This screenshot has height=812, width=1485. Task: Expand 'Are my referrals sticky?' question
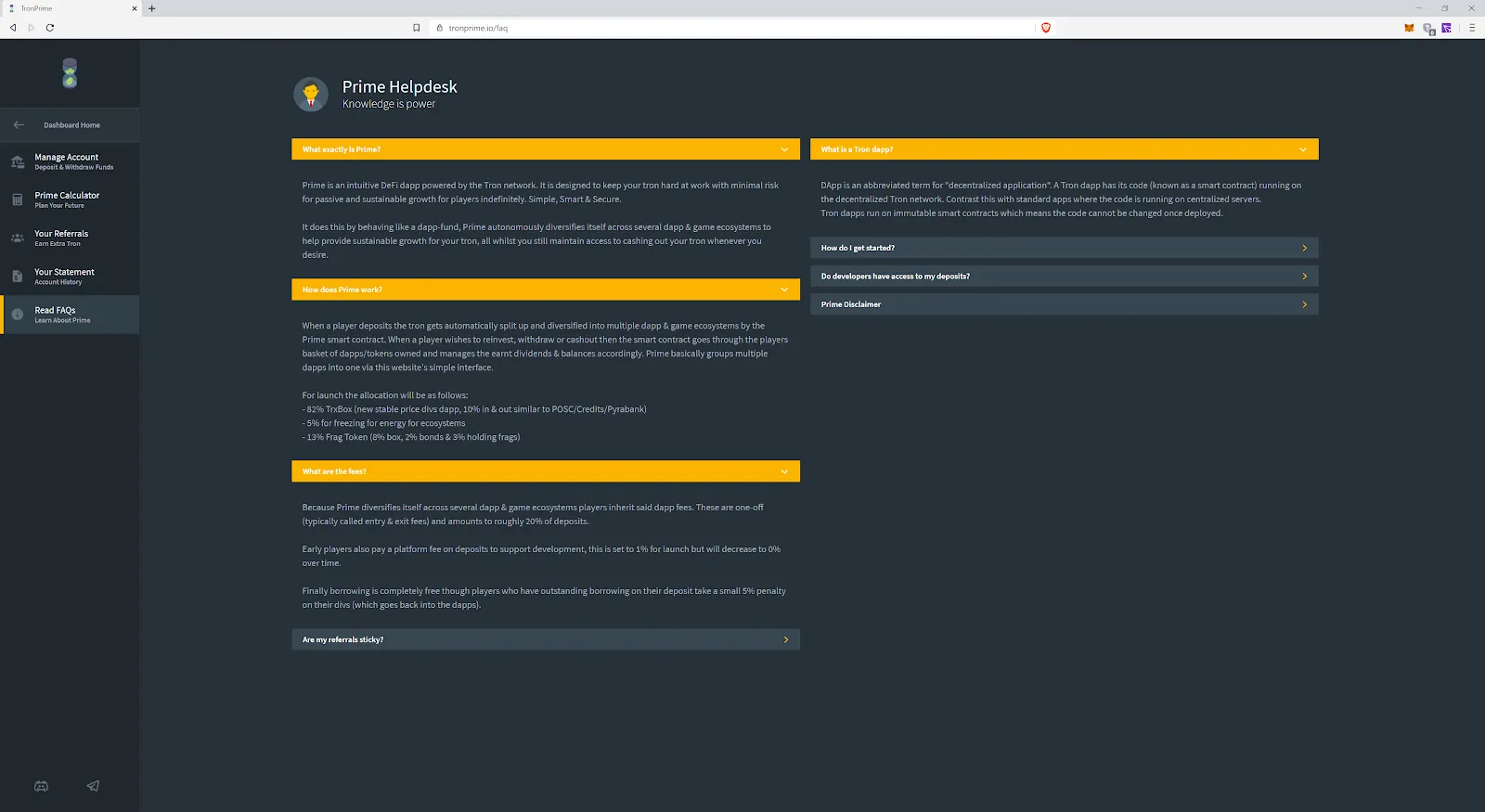pos(545,639)
